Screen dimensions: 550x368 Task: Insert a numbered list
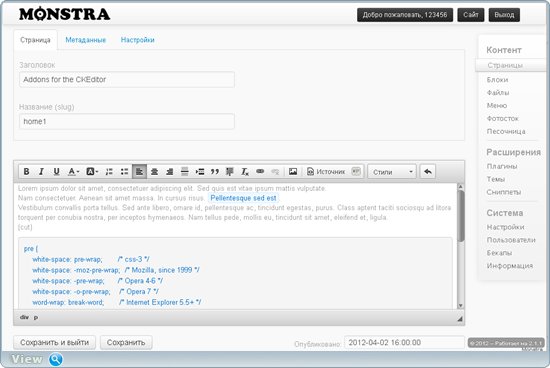coord(109,172)
